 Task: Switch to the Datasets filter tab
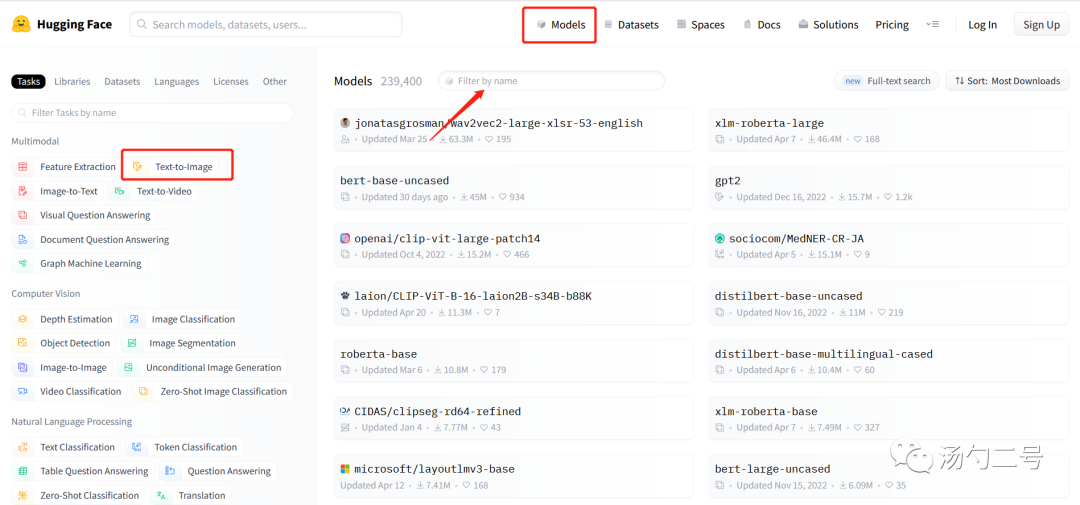(x=122, y=81)
